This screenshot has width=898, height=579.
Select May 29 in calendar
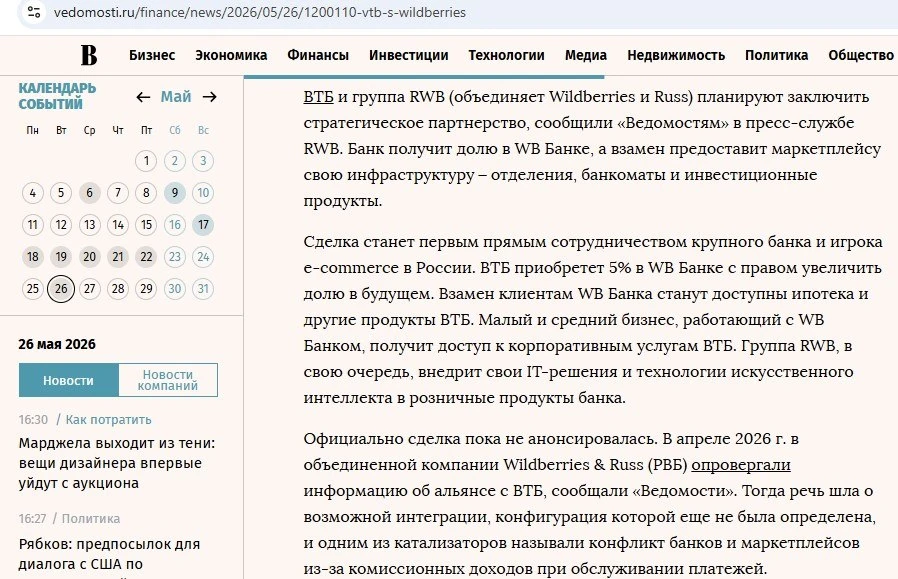(146, 289)
